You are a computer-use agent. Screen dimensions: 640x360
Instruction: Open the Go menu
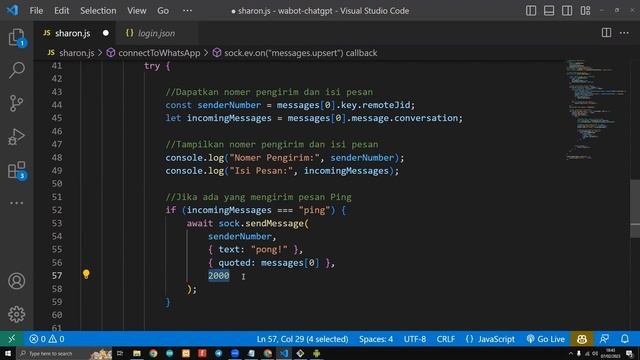coord(163,11)
